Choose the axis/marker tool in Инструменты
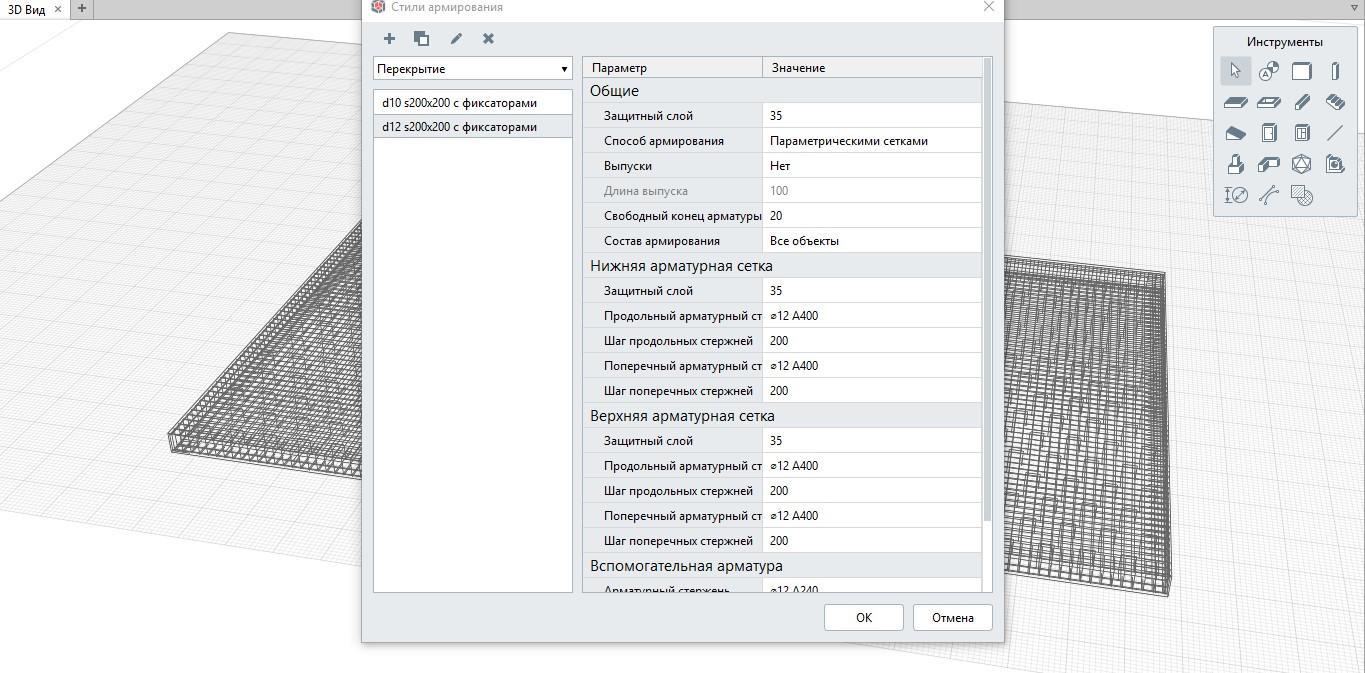 point(1269,71)
